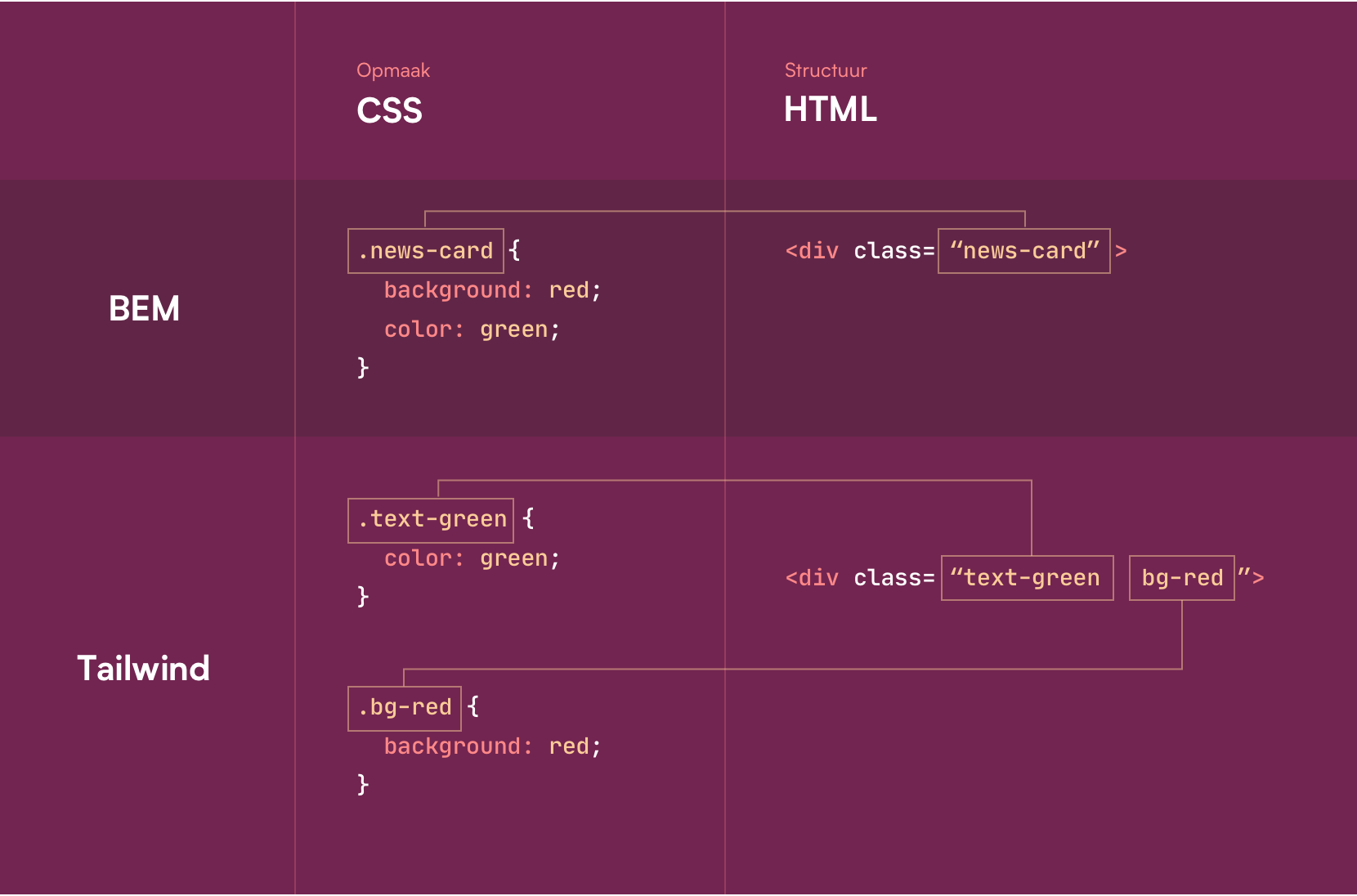The image size is (1357, 896).
Task: Click the boxed .news-card CSS selector
Action: point(426,251)
